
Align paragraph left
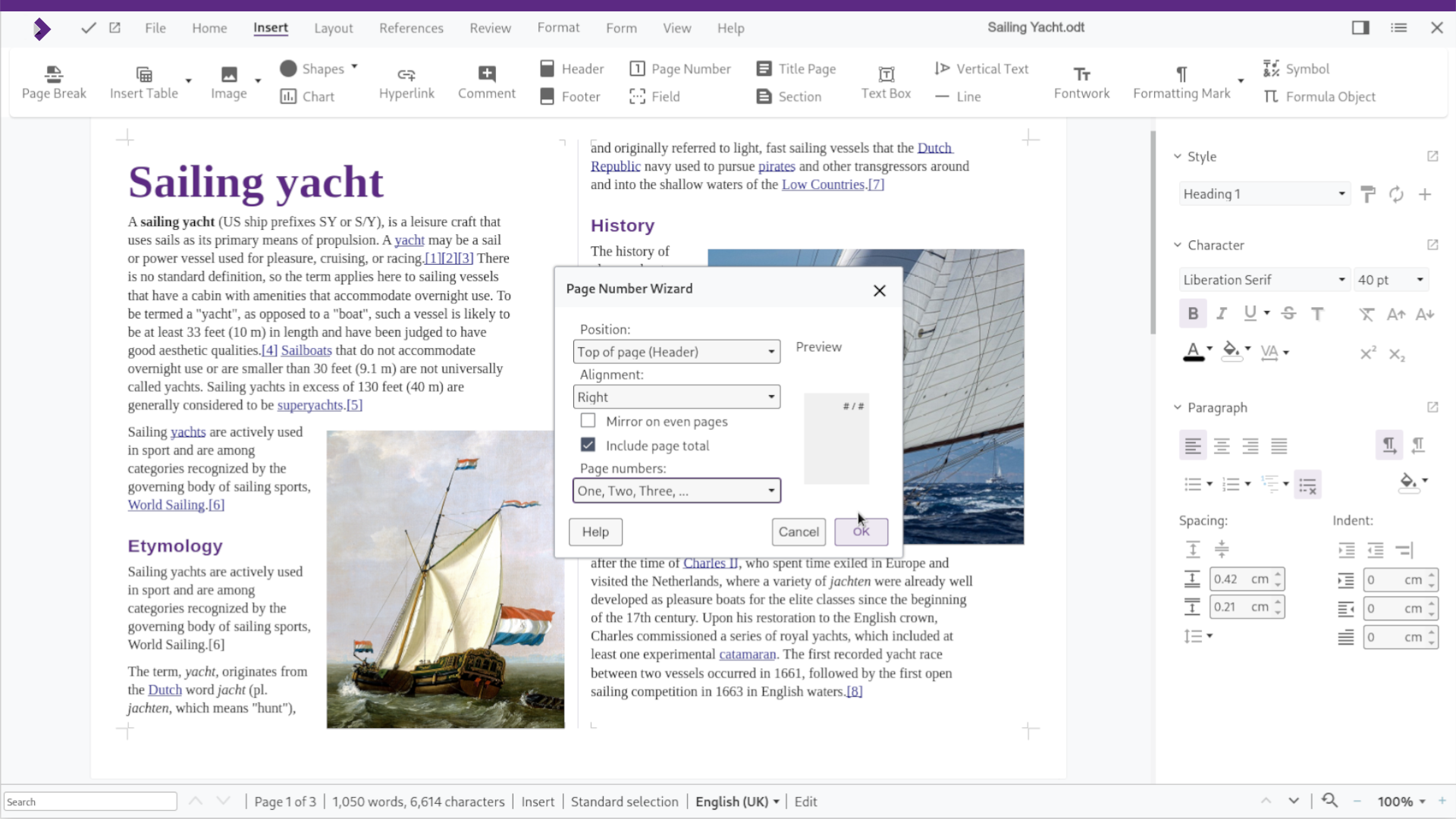(1193, 446)
